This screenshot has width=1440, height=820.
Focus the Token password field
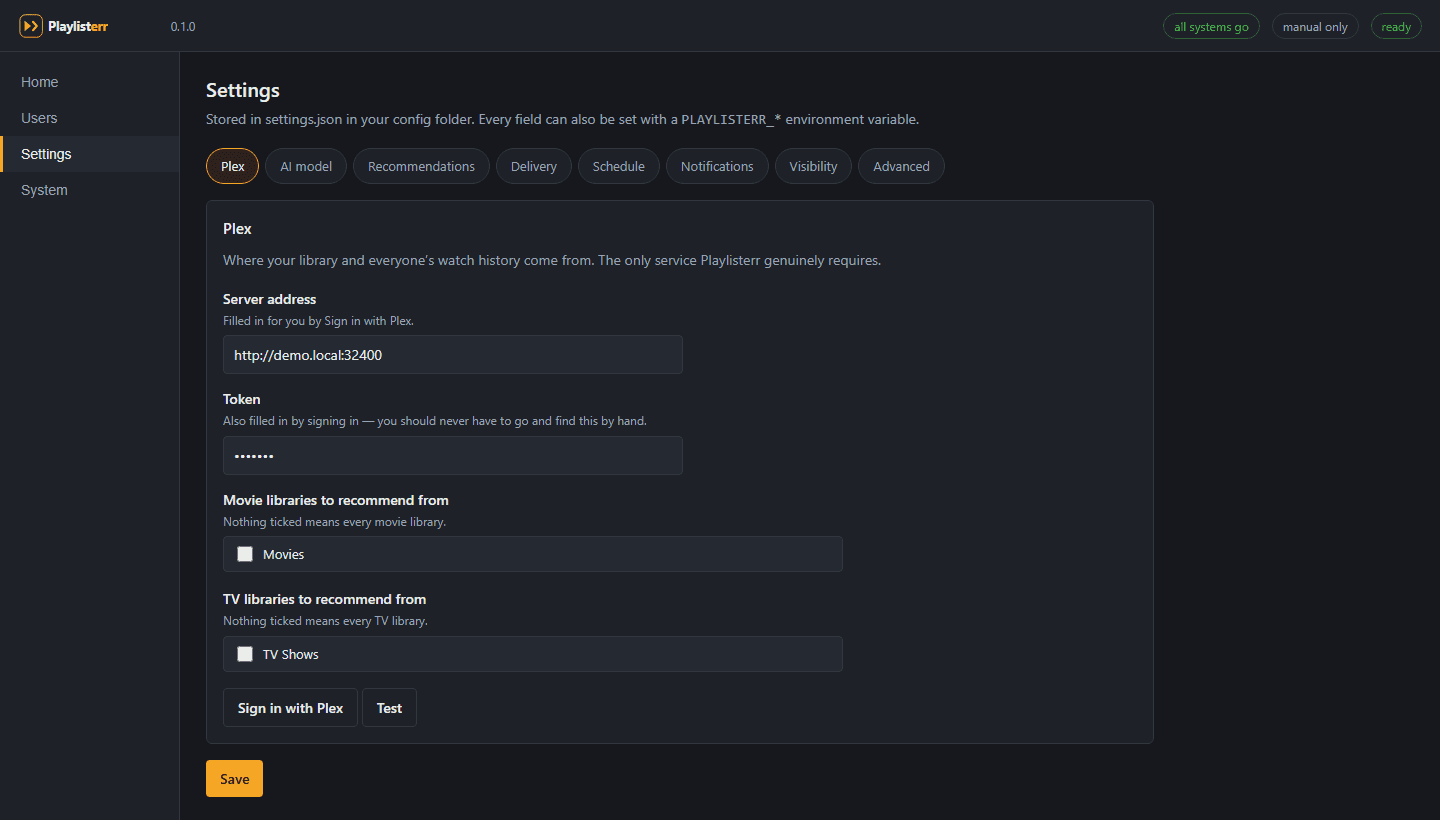(x=453, y=455)
